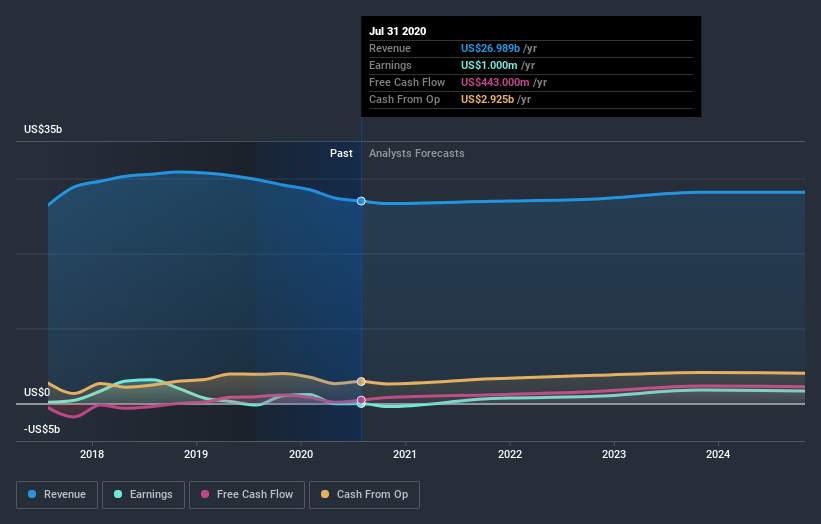Click the Cash From Op label in tooltip
This screenshot has width=821, height=524.
click(x=404, y=99)
